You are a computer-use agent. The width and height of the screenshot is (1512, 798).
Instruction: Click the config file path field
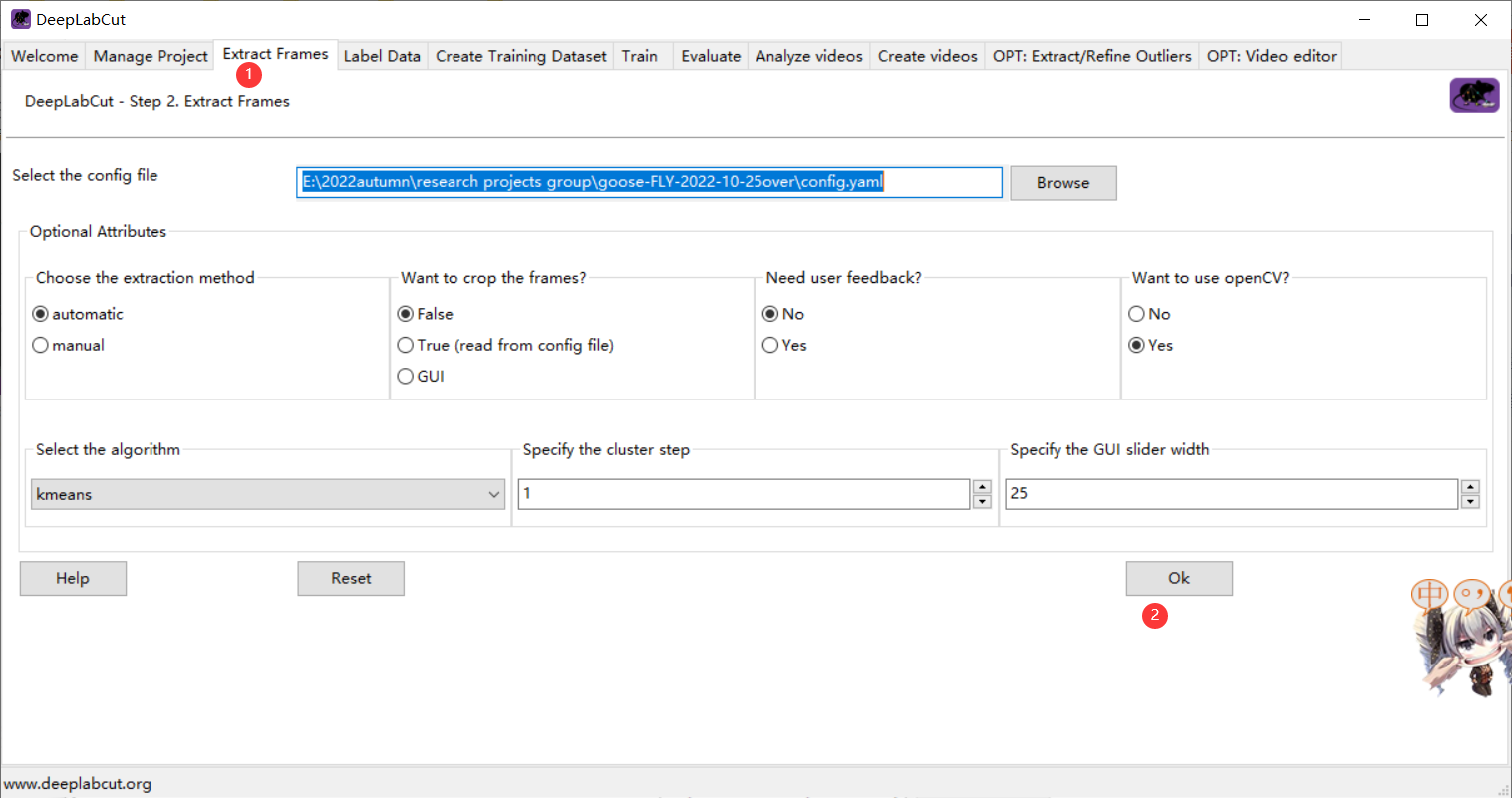(649, 182)
